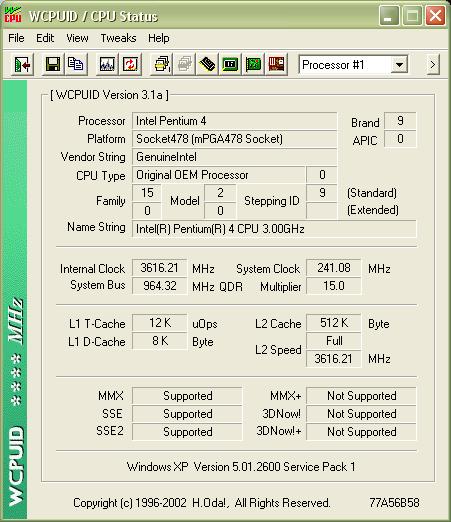Image resolution: width=451 pixels, height=522 pixels.
Task: Click the green PCI card icon
Action: pos(253,64)
